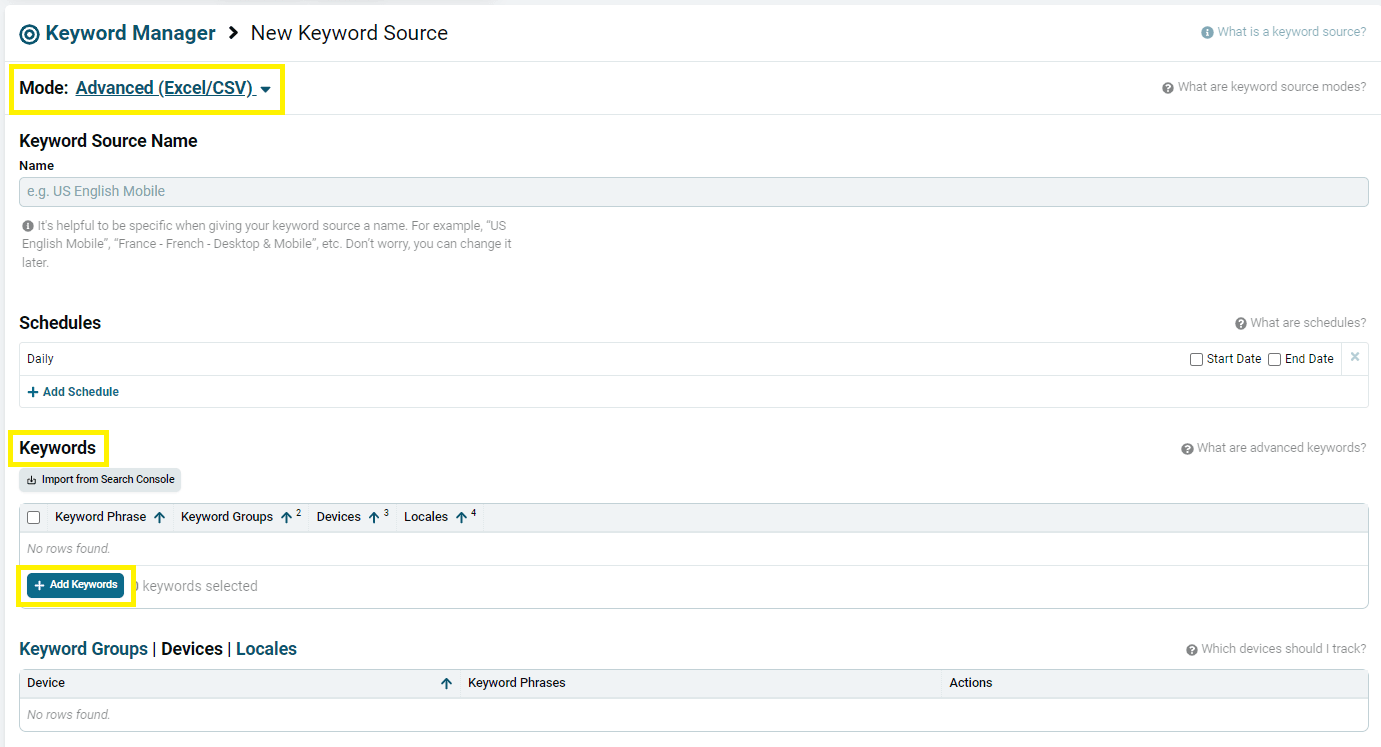Viewport: 1381px width, 747px height.
Task: Sort by the Keyword Phrase column arrow
Action: 159,518
